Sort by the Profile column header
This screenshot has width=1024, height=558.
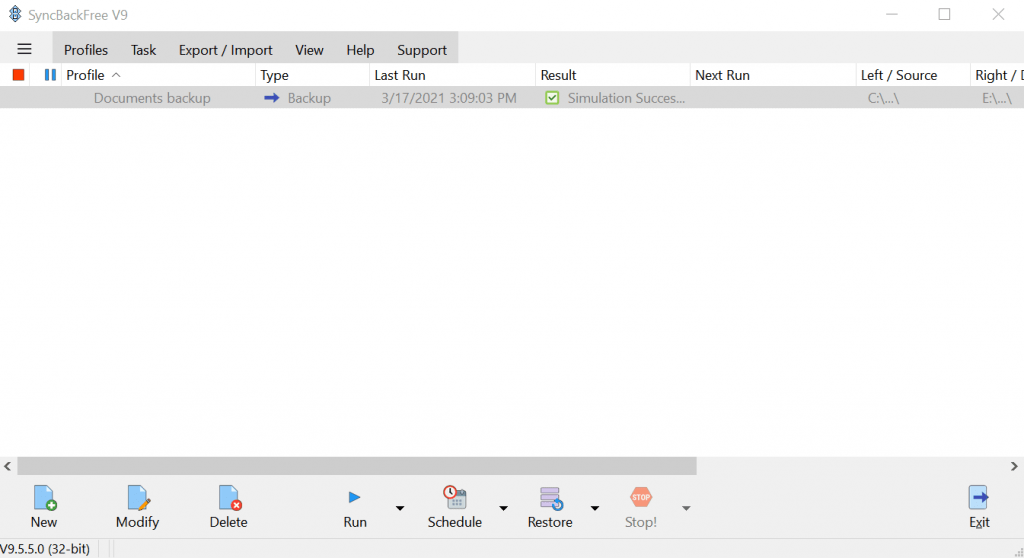(158, 75)
